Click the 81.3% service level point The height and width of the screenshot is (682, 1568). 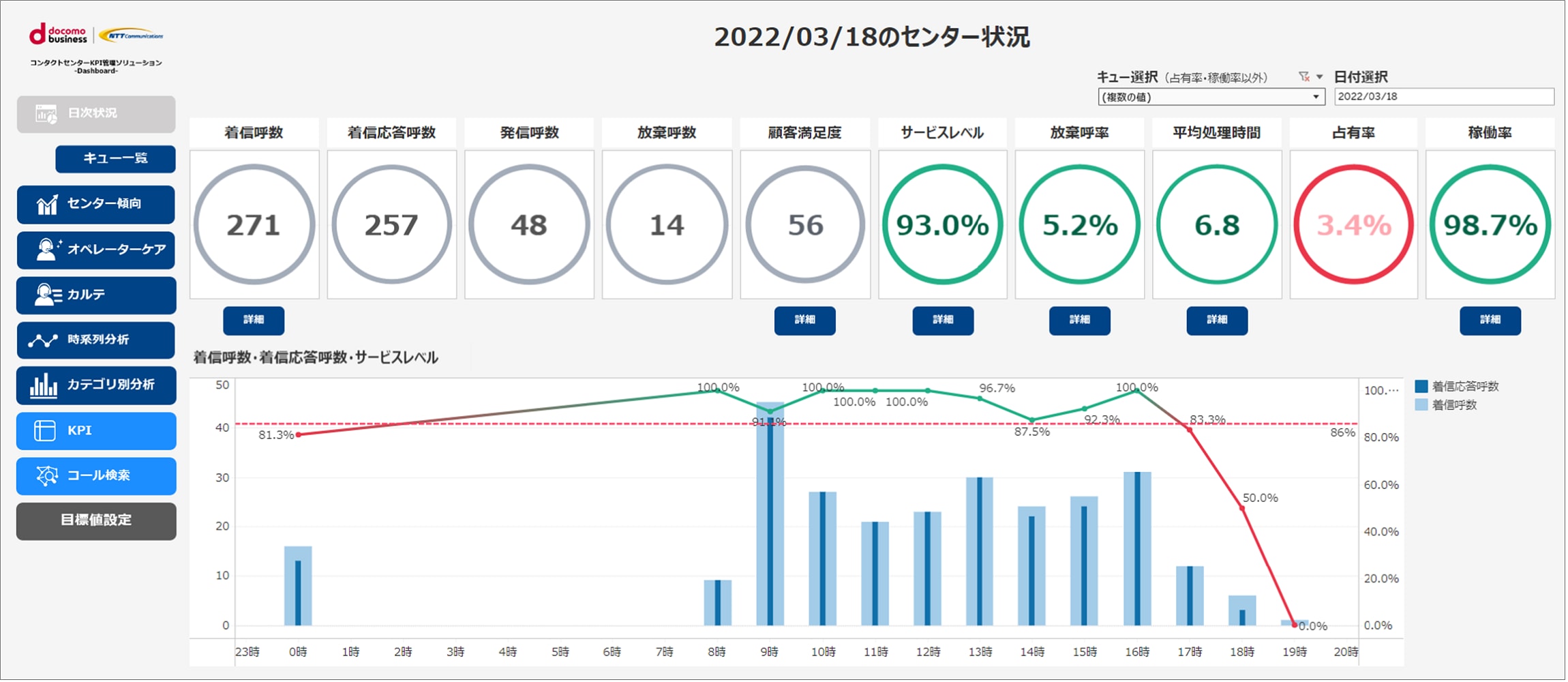click(298, 435)
